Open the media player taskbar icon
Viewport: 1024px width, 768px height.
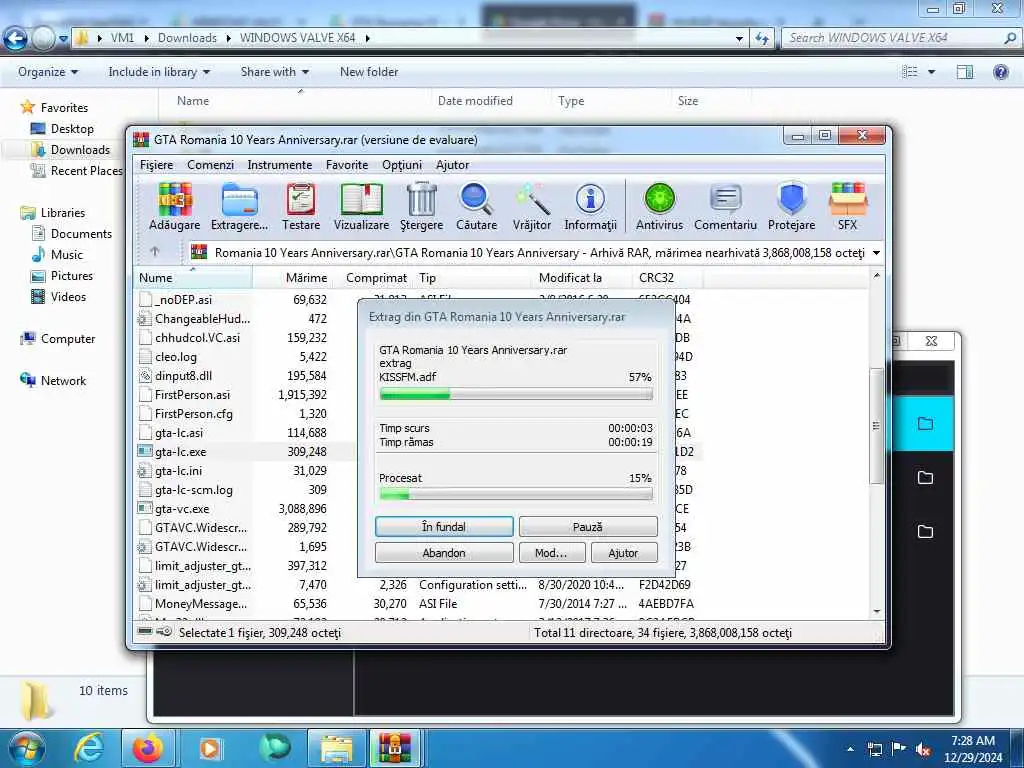click(x=210, y=748)
